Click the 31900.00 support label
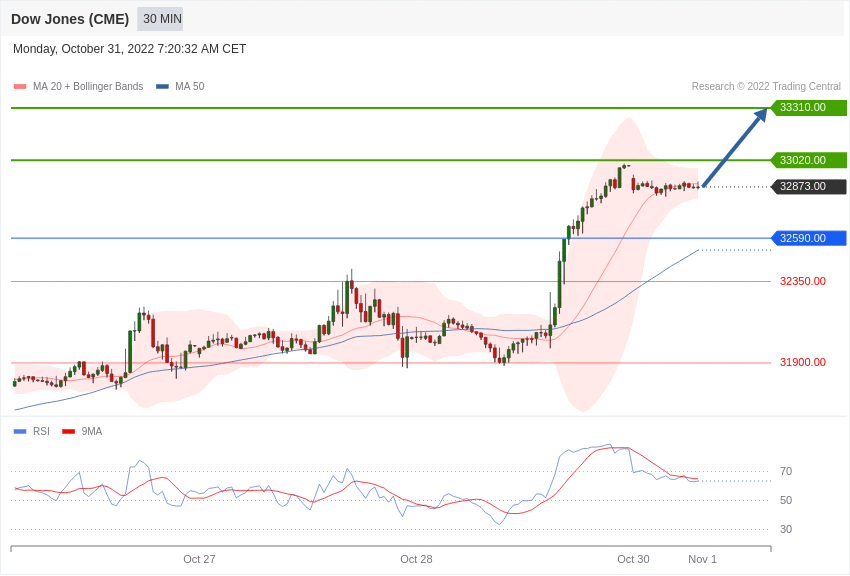The image size is (850, 576). tap(803, 363)
